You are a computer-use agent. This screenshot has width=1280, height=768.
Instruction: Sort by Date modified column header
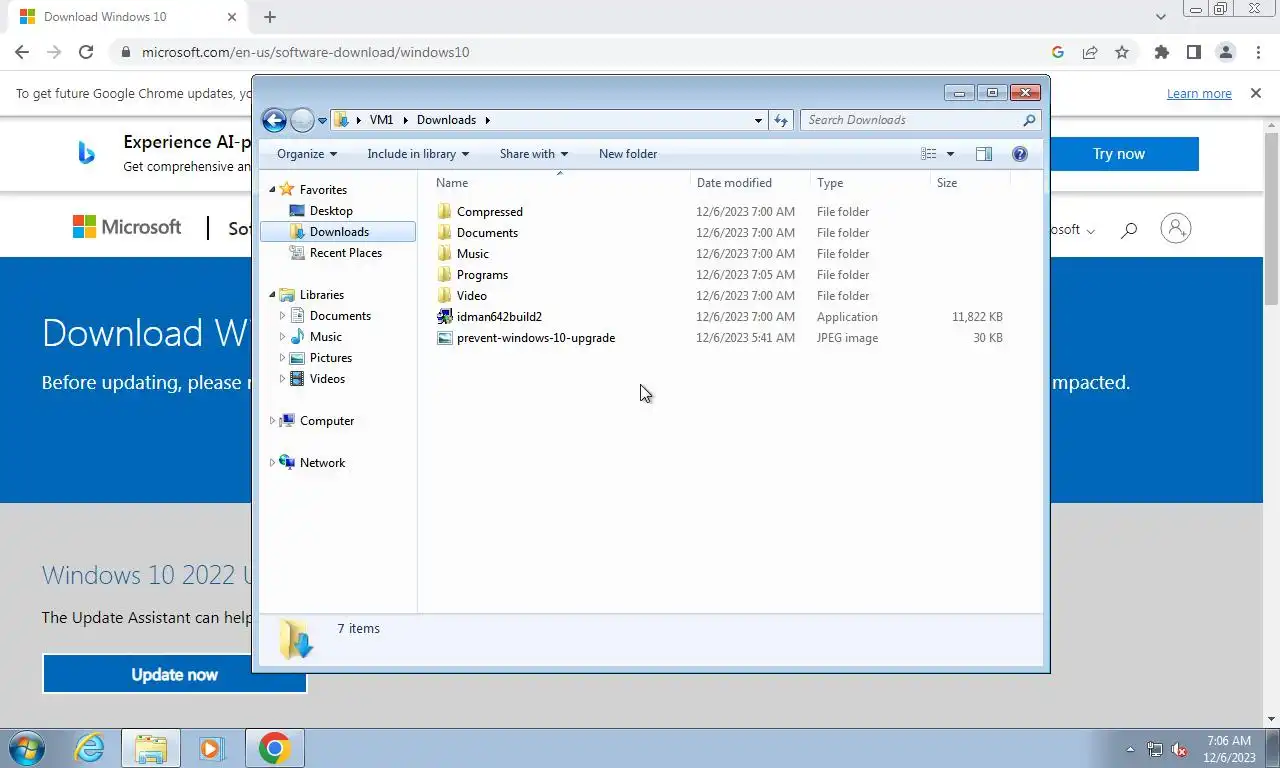750,183
